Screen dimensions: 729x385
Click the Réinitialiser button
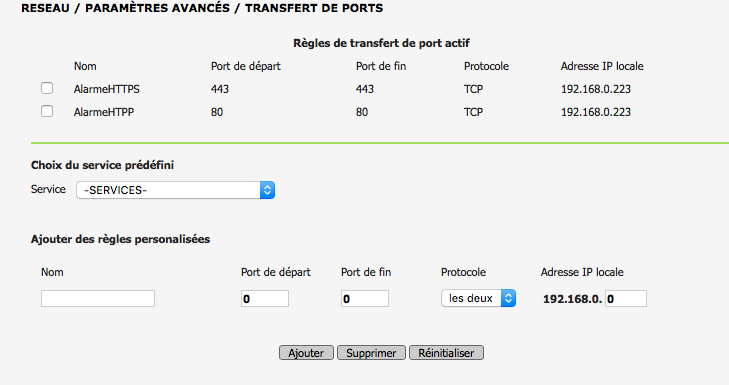click(446, 353)
